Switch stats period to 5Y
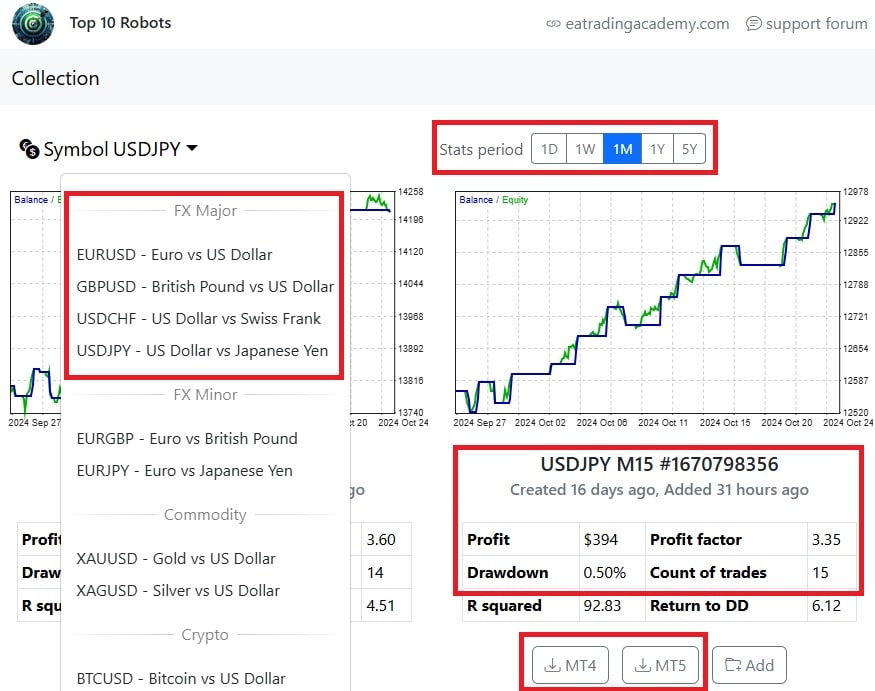Viewport: 875px width, 691px height. (x=688, y=148)
